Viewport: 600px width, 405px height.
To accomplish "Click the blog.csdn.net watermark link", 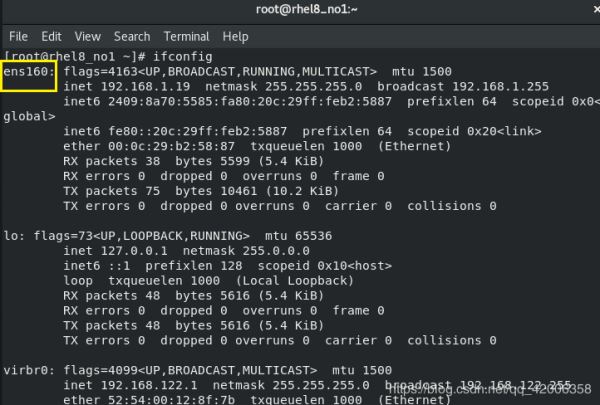I will coord(490,389).
